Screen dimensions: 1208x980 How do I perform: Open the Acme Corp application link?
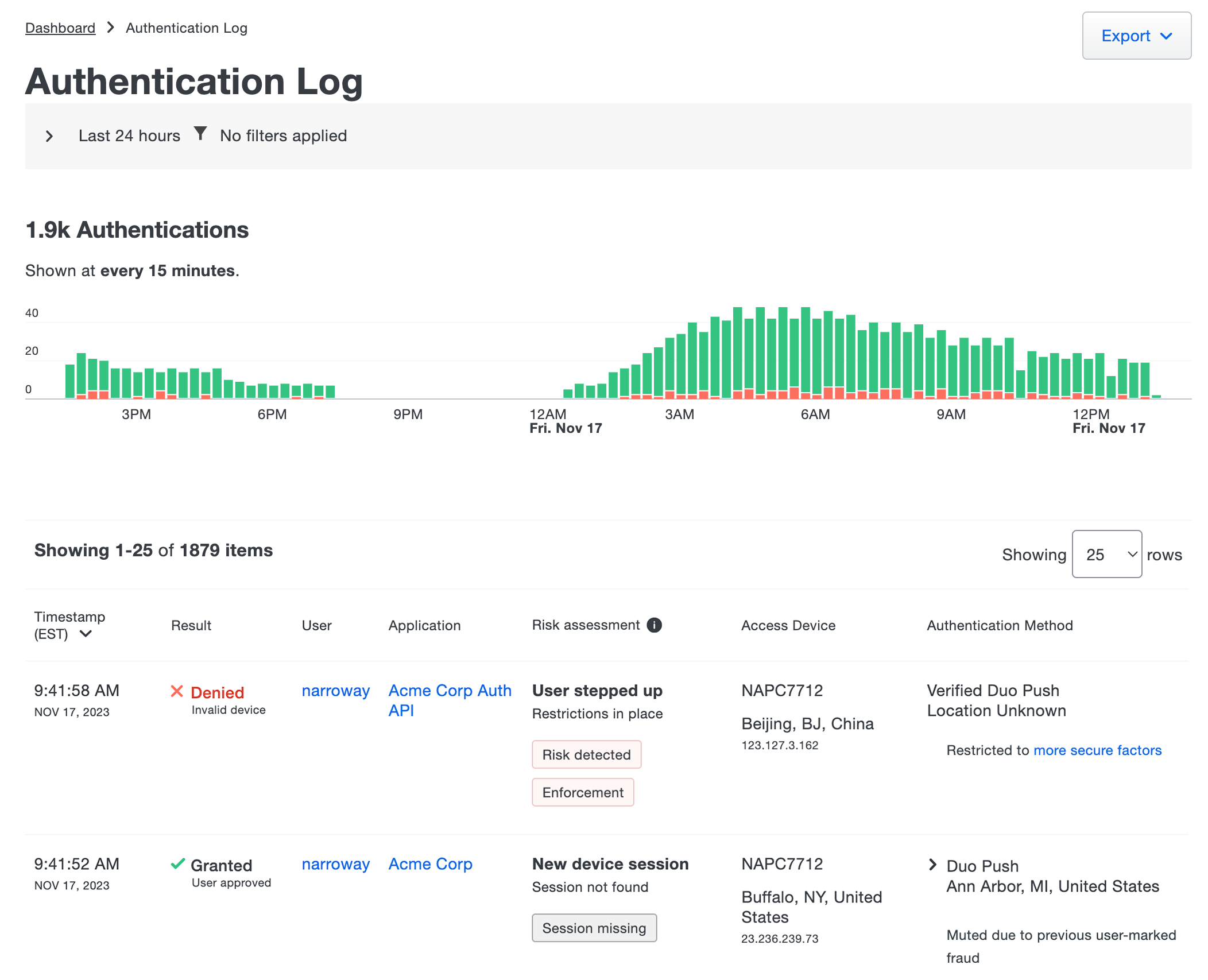click(x=430, y=863)
